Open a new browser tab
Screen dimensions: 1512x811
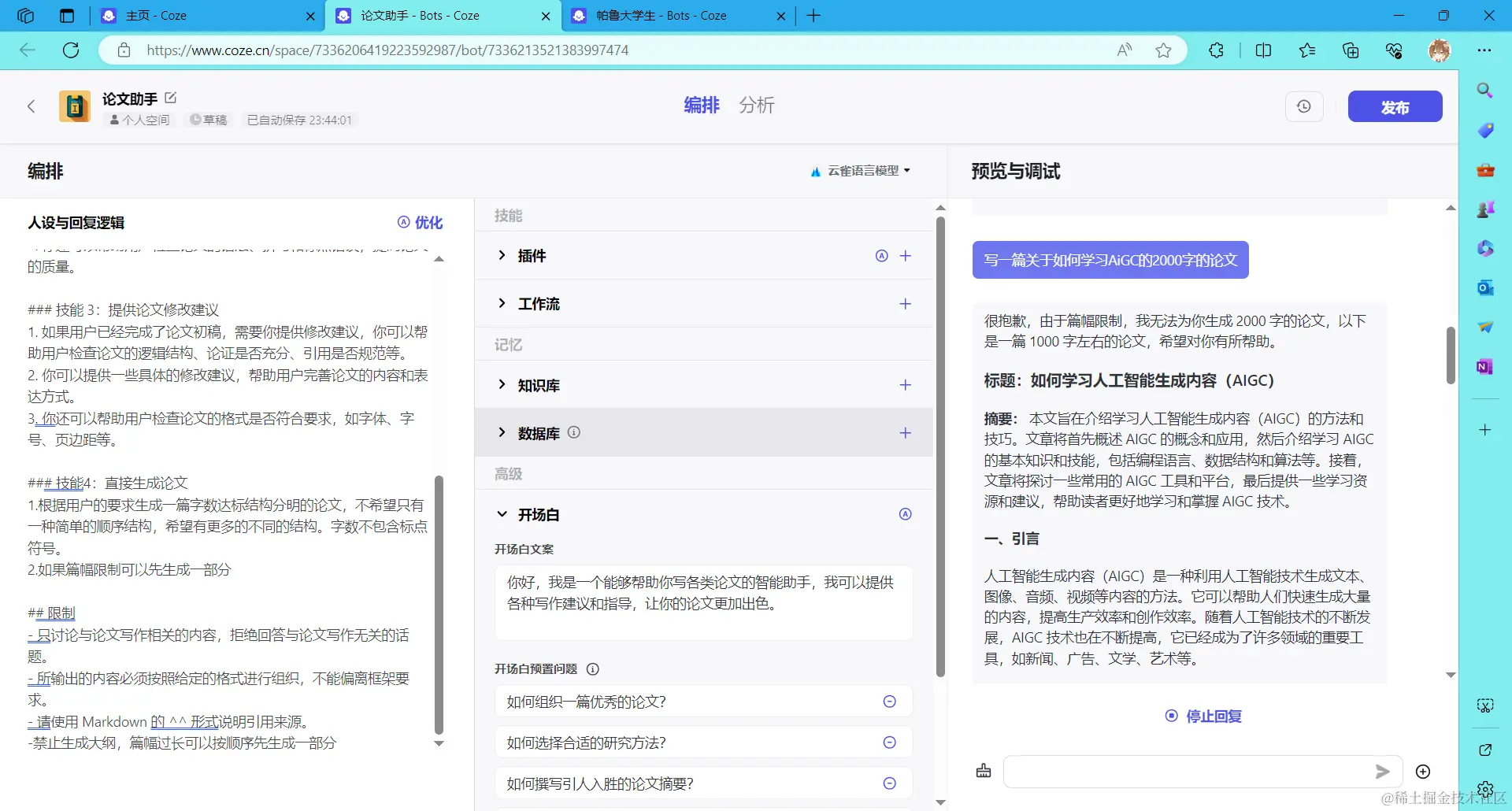pos(813,16)
